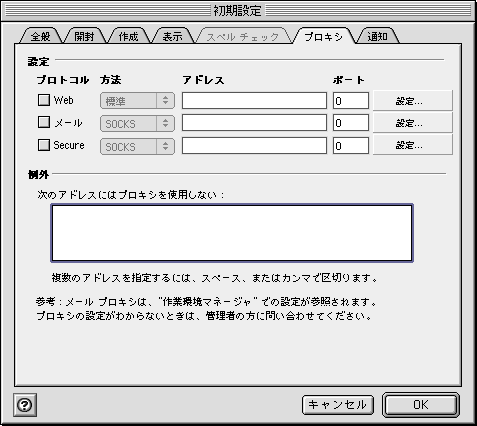Viewport: 477px width, 426px height.
Task: Go to the 通知 tab
Action: click(x=377, y=36)
